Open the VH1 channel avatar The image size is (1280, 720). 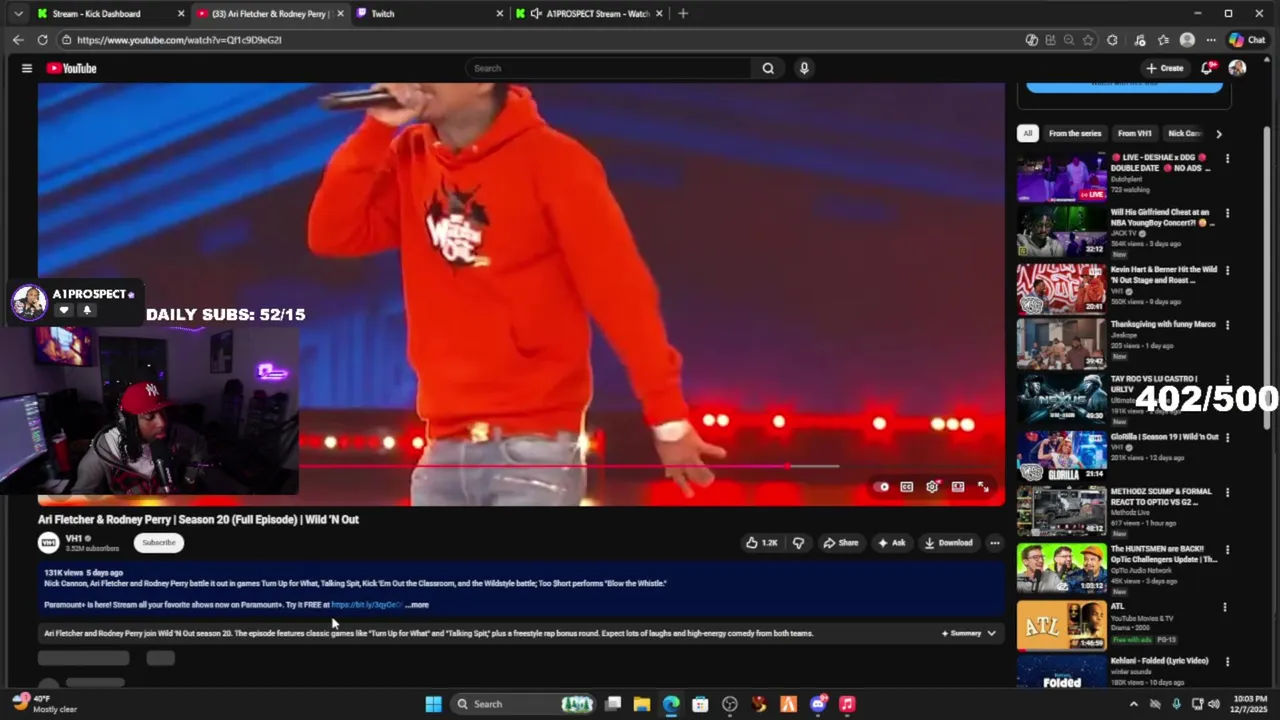(48, 543)
